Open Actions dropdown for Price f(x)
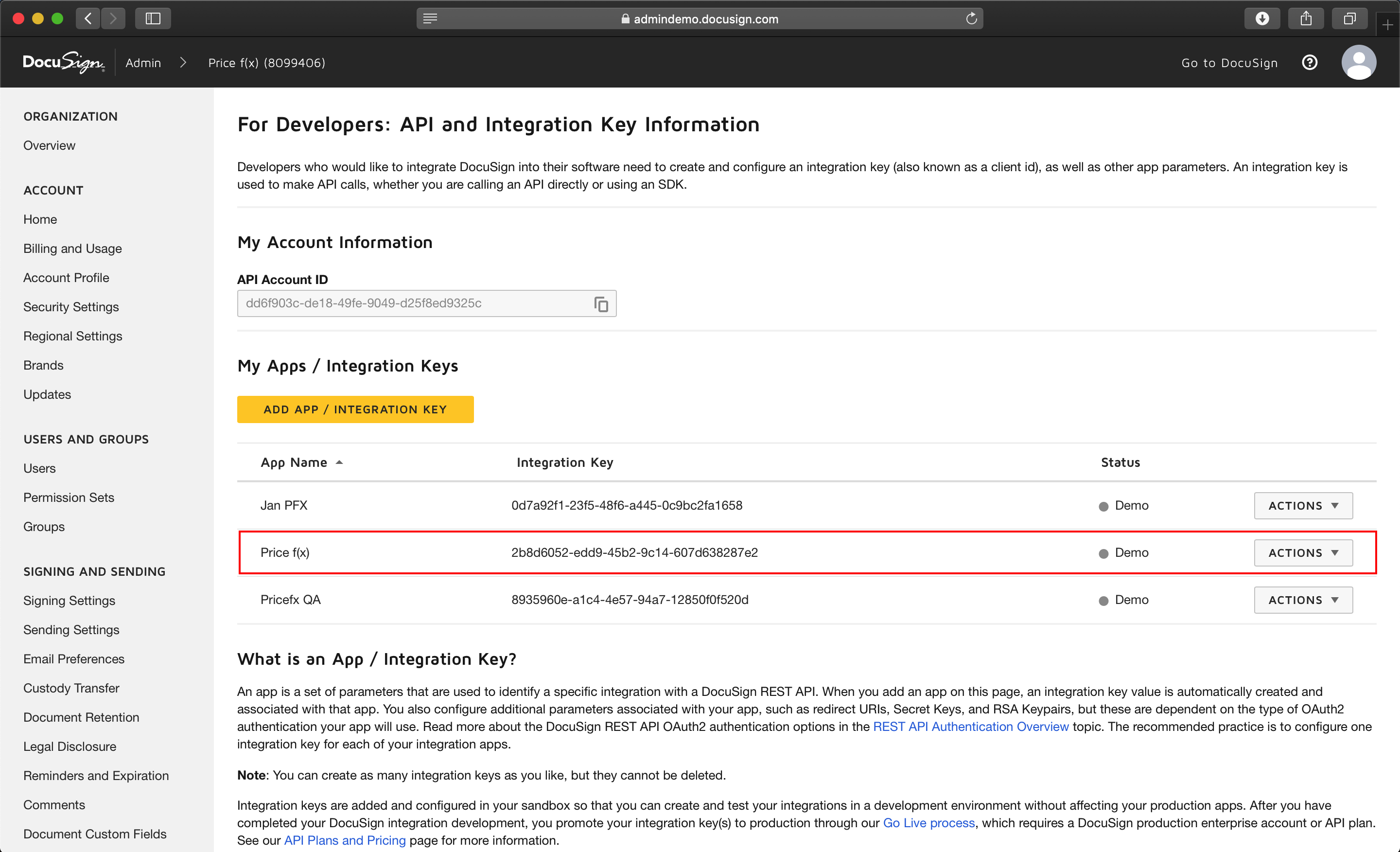Image resolution: width=1400 pixels, height=852 pixels. click(1303, 552)
